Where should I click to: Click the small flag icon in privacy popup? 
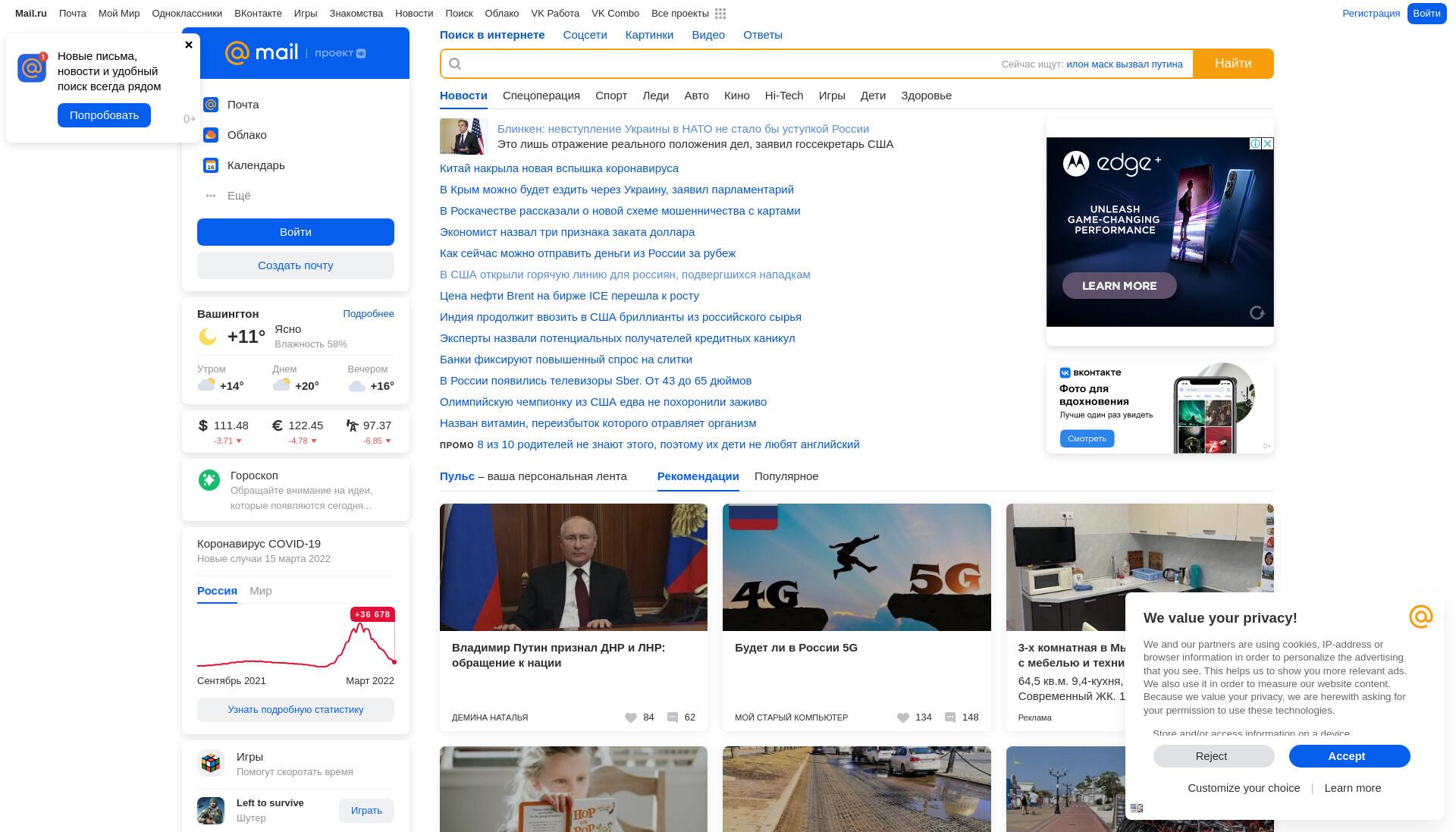click(1137, 808)
